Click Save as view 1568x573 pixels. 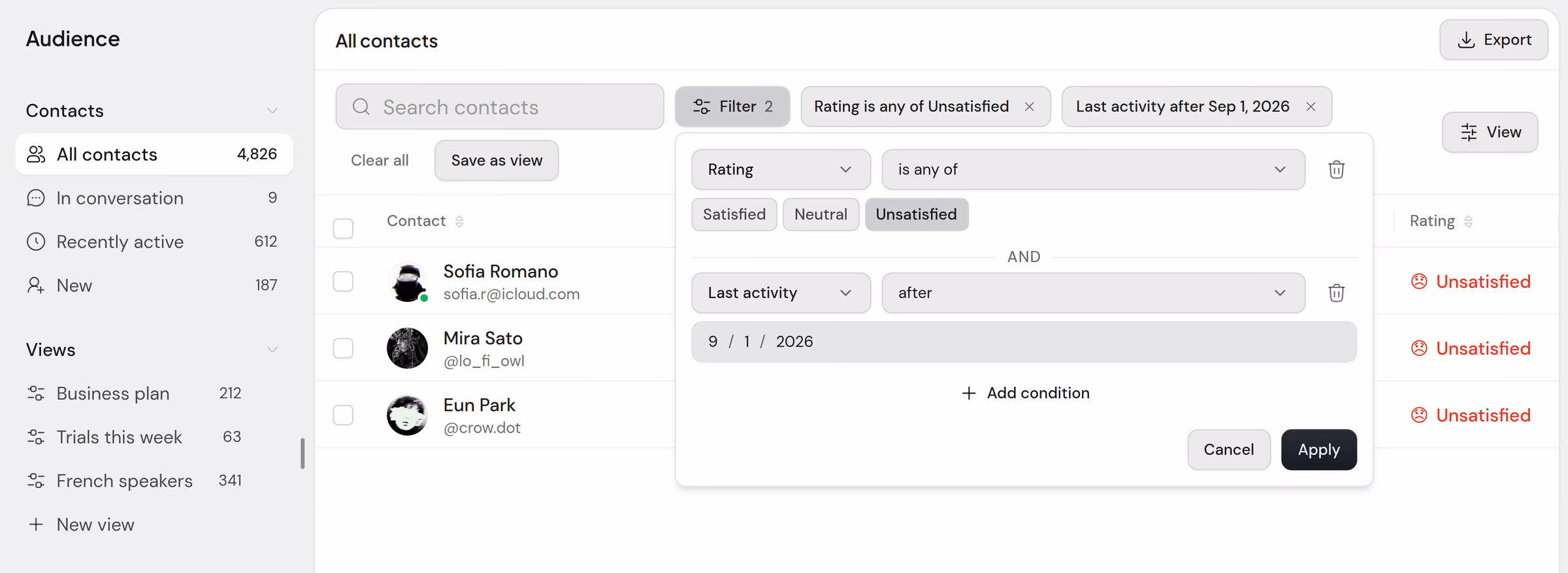pyautogui.click(x=497, y=161)
